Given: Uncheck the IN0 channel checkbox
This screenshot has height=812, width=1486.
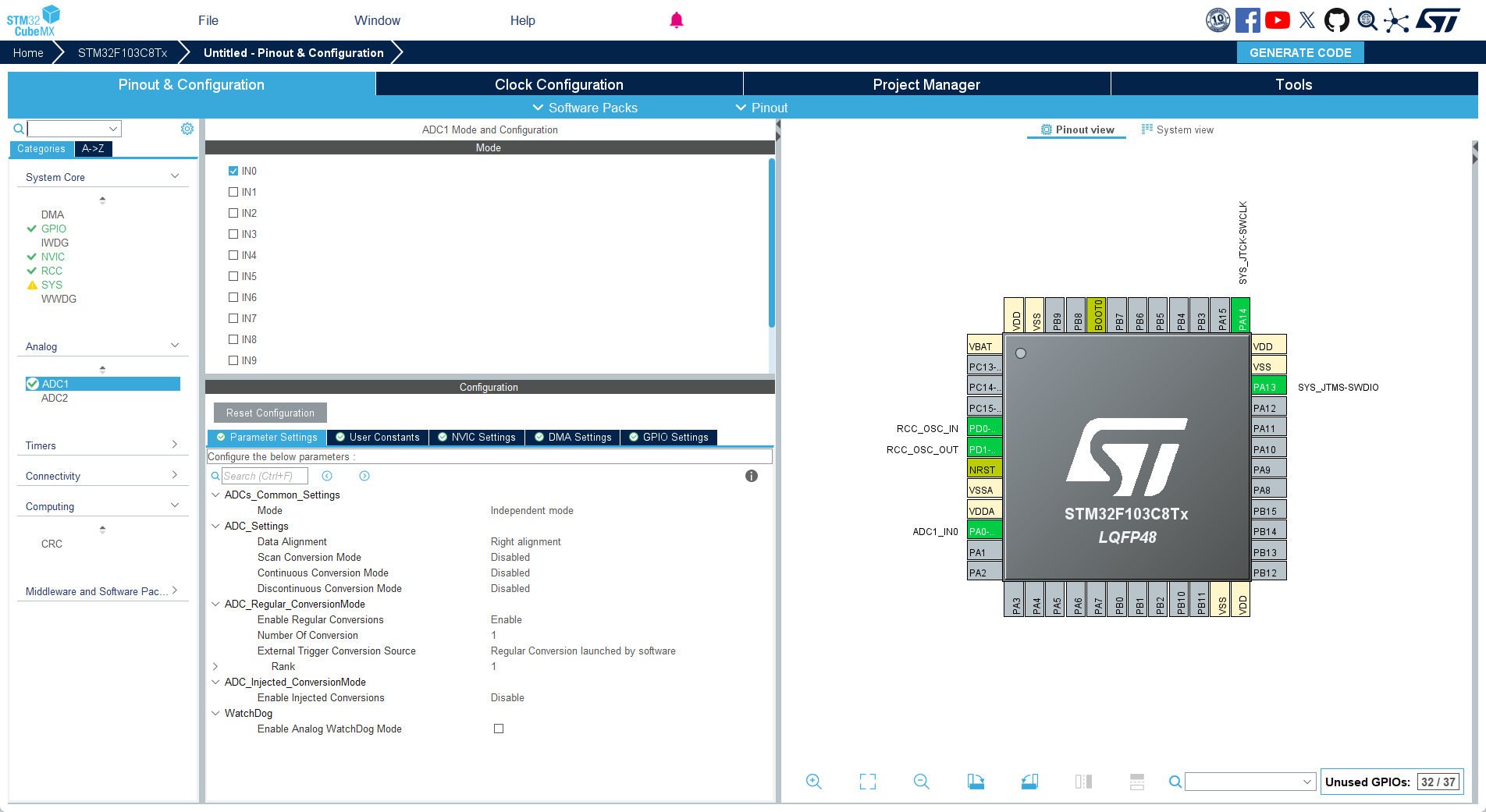Looking at the screenshot, I should [x=233, y=171].
